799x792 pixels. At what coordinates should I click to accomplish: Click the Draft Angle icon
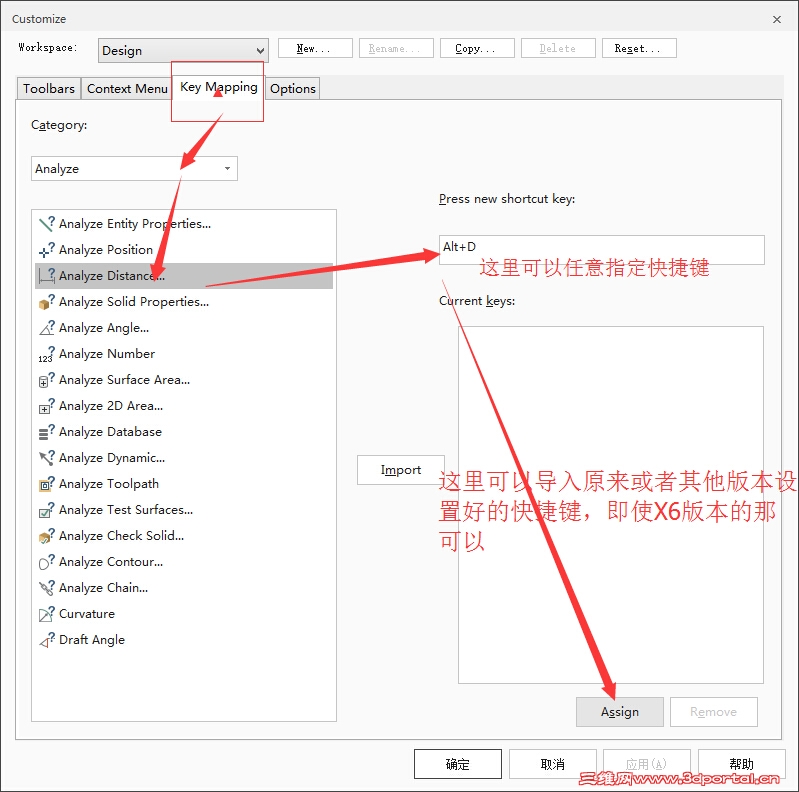pyautogui.click(x=47, y=639)
